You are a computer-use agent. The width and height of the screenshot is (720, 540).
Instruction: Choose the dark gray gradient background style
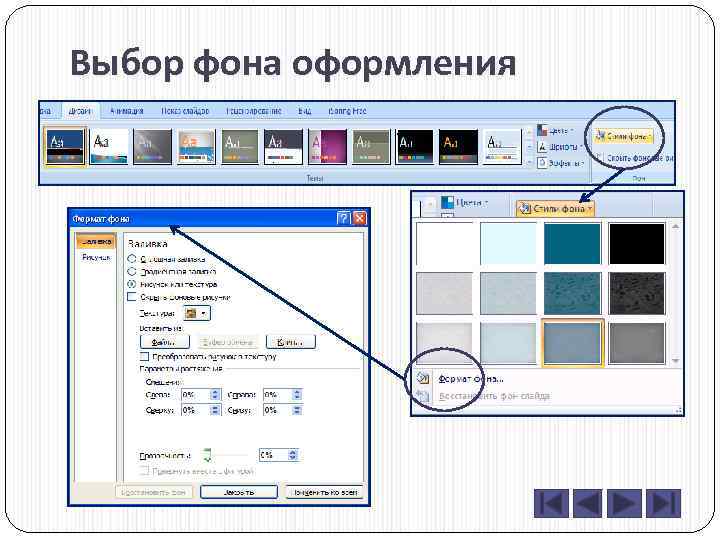[x=636, y=343]
